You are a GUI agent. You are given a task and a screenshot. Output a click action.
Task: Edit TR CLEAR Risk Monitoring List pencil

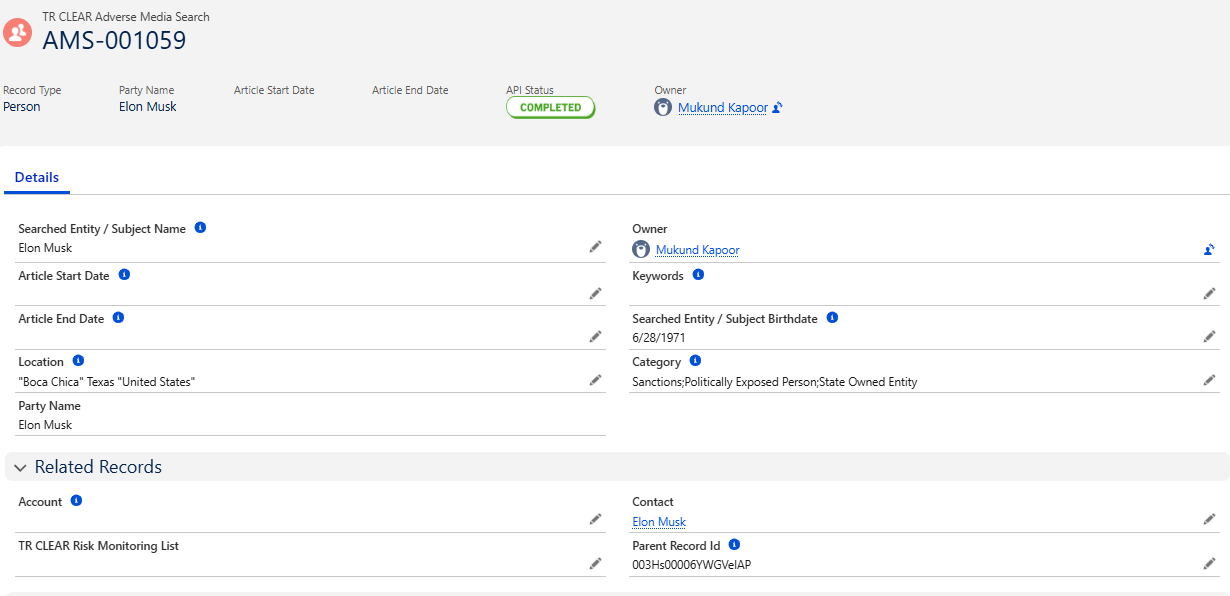click(x=595, y=563)
